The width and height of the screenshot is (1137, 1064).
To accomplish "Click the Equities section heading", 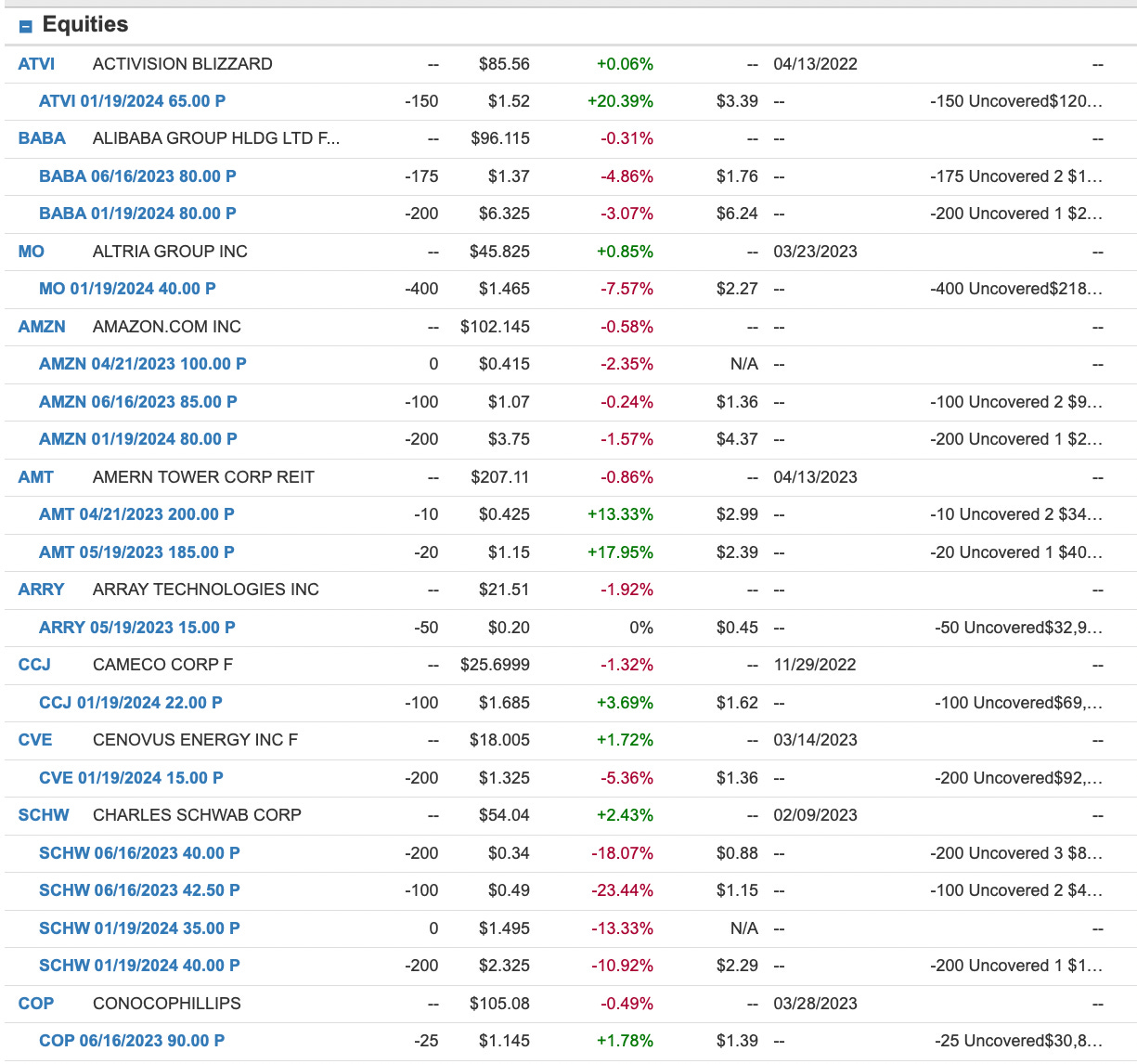I will (85, 25).
